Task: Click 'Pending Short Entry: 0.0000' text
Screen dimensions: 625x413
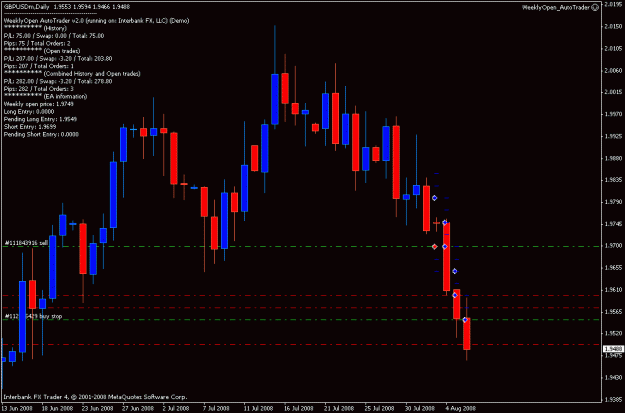Action: click(x=41, y=134)
